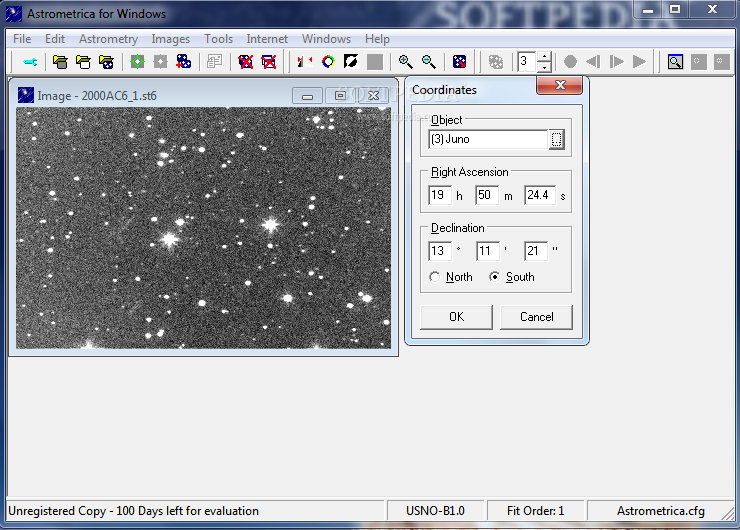Open the Images menu
The image size is (740, 530).
[x=170, y=39]
